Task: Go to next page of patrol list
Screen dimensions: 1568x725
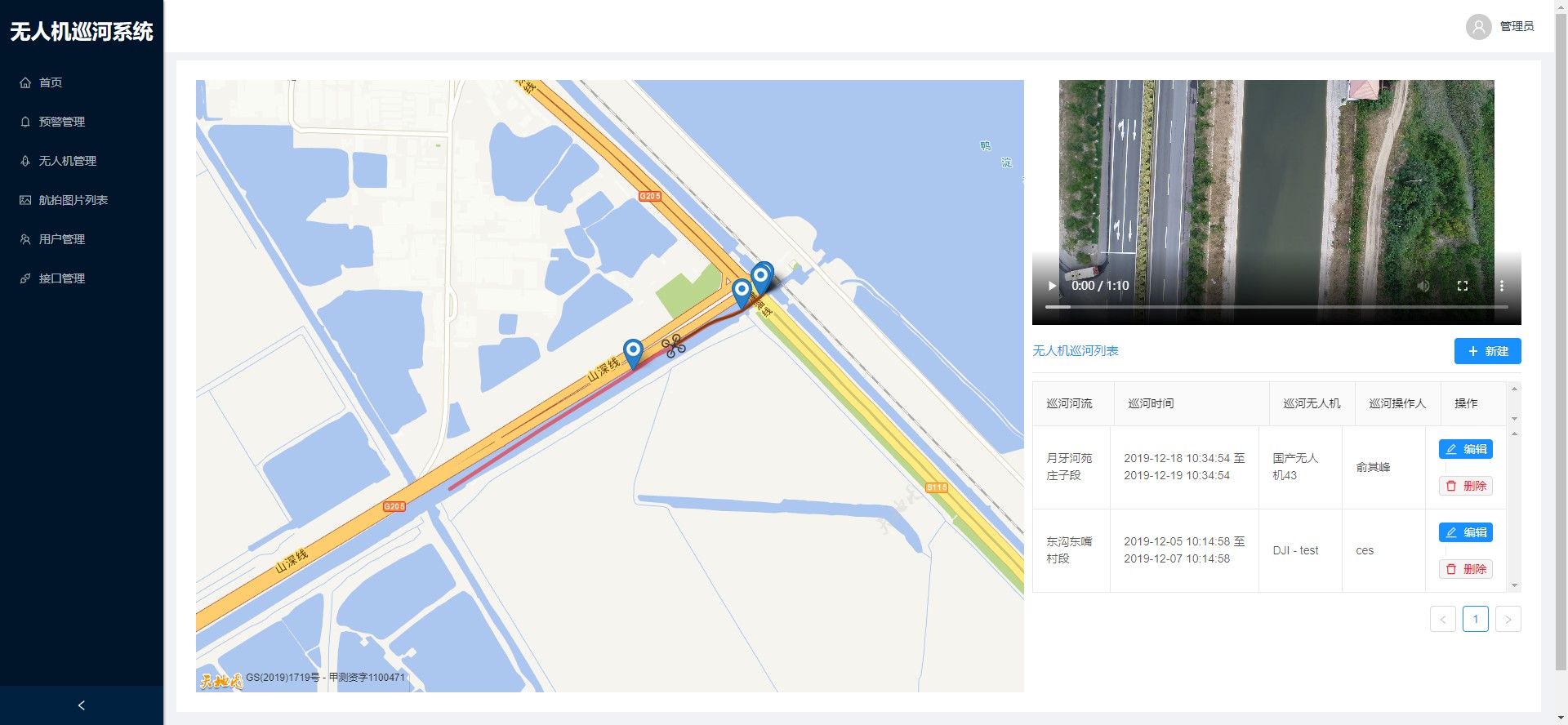Action: (1508, 619)
